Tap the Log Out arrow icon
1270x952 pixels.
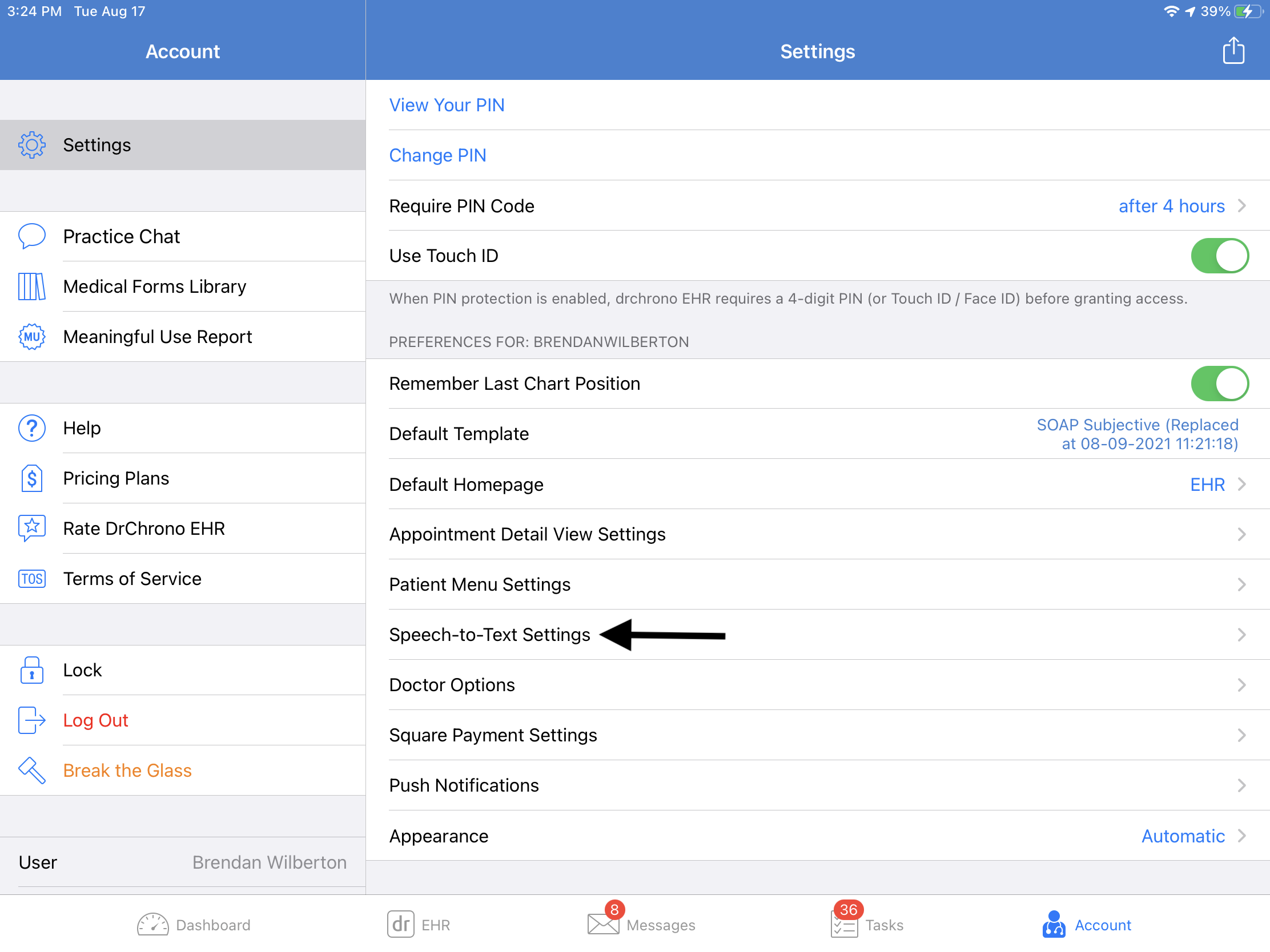point(31,720)
